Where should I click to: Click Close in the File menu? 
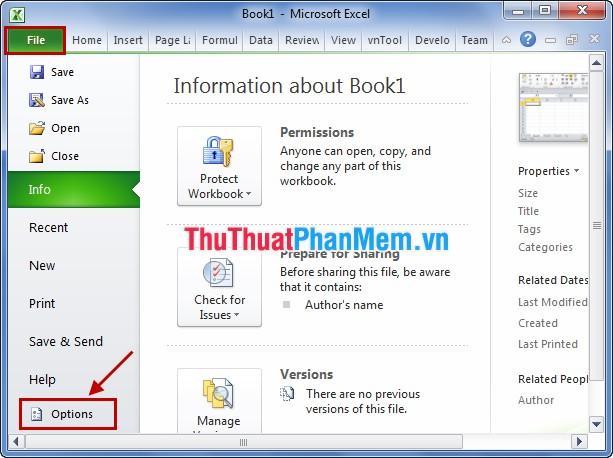pos(65,156)
